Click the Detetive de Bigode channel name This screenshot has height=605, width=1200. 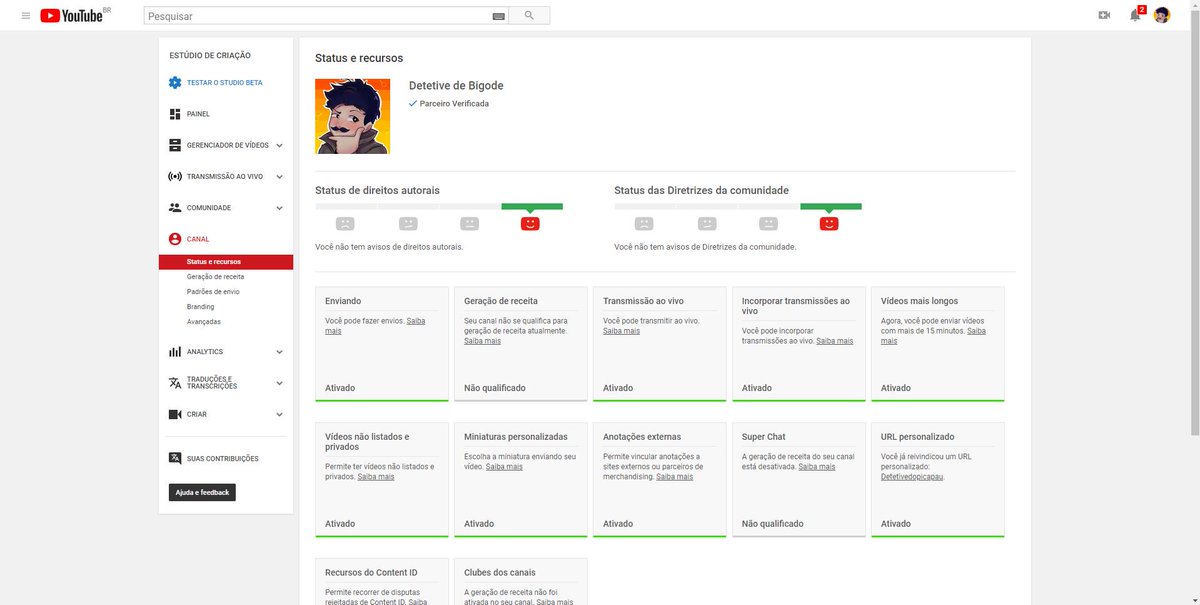point(456,86)
